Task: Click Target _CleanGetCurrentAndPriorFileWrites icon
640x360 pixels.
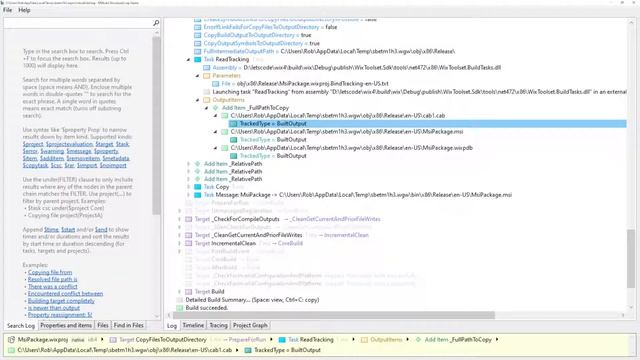Action: pyautogui.click(x=189, y=235)
